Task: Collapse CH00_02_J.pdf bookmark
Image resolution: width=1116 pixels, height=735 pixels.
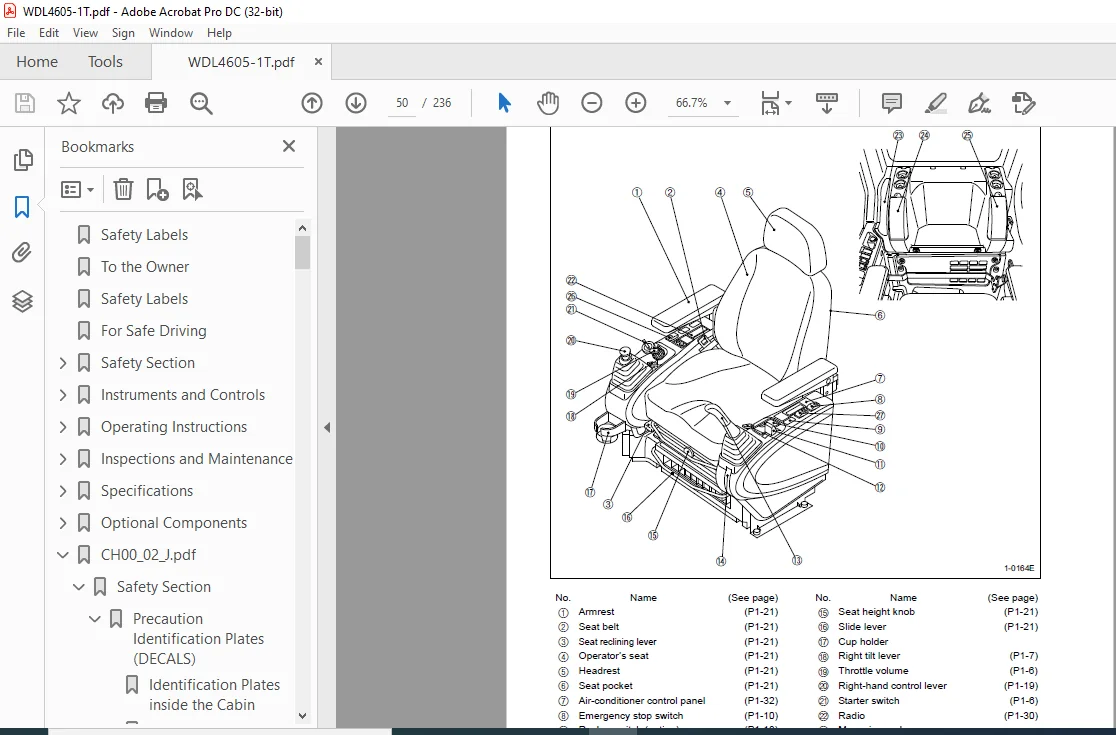Action: (x=63, y=555)
